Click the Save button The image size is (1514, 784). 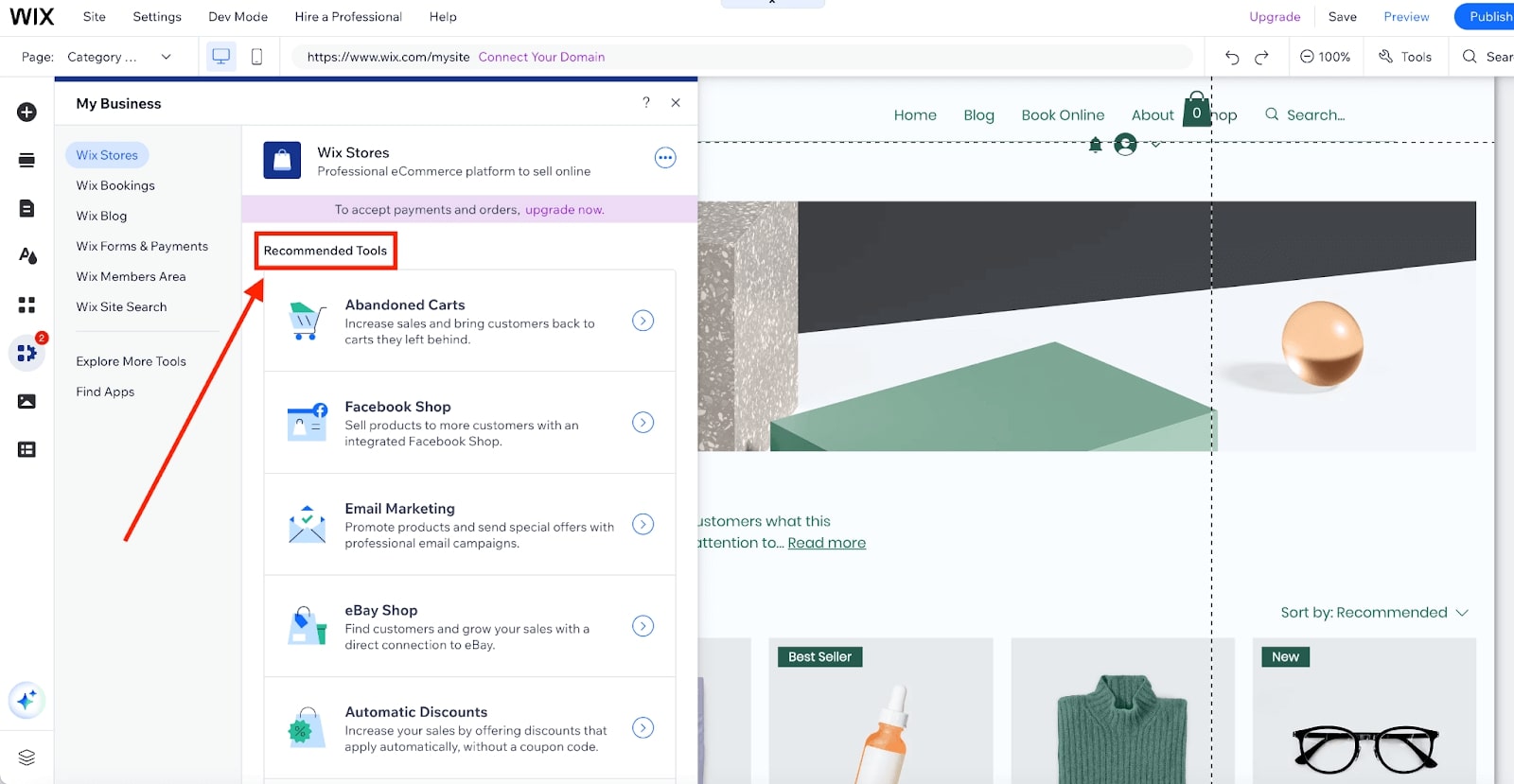[1342, 17]
